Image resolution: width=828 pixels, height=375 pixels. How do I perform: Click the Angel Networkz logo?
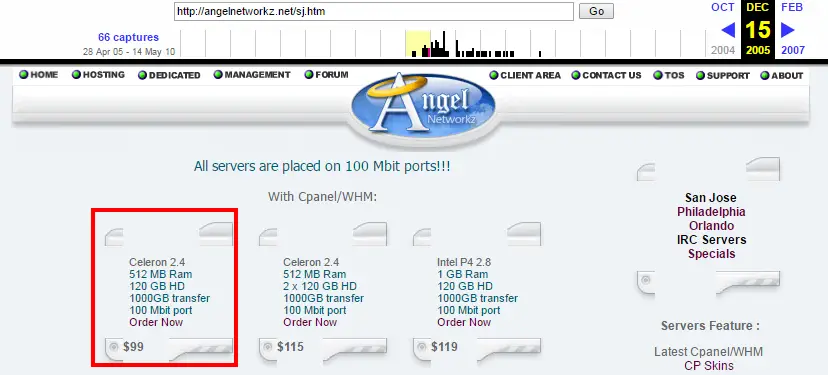(x=424, y=110)
